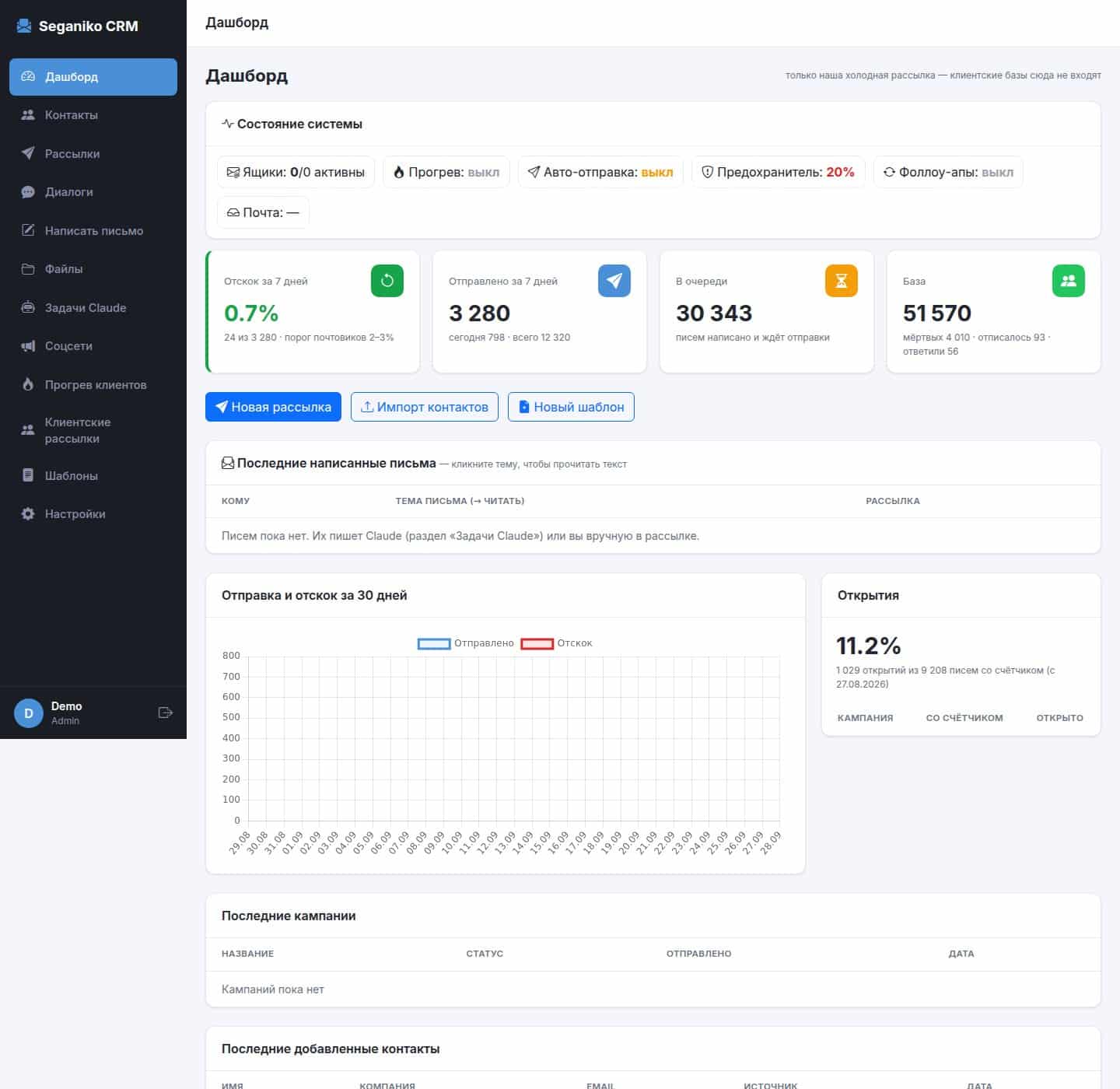
Task: Click the РАССЫЛКА column header
Action: click(893, 501)
